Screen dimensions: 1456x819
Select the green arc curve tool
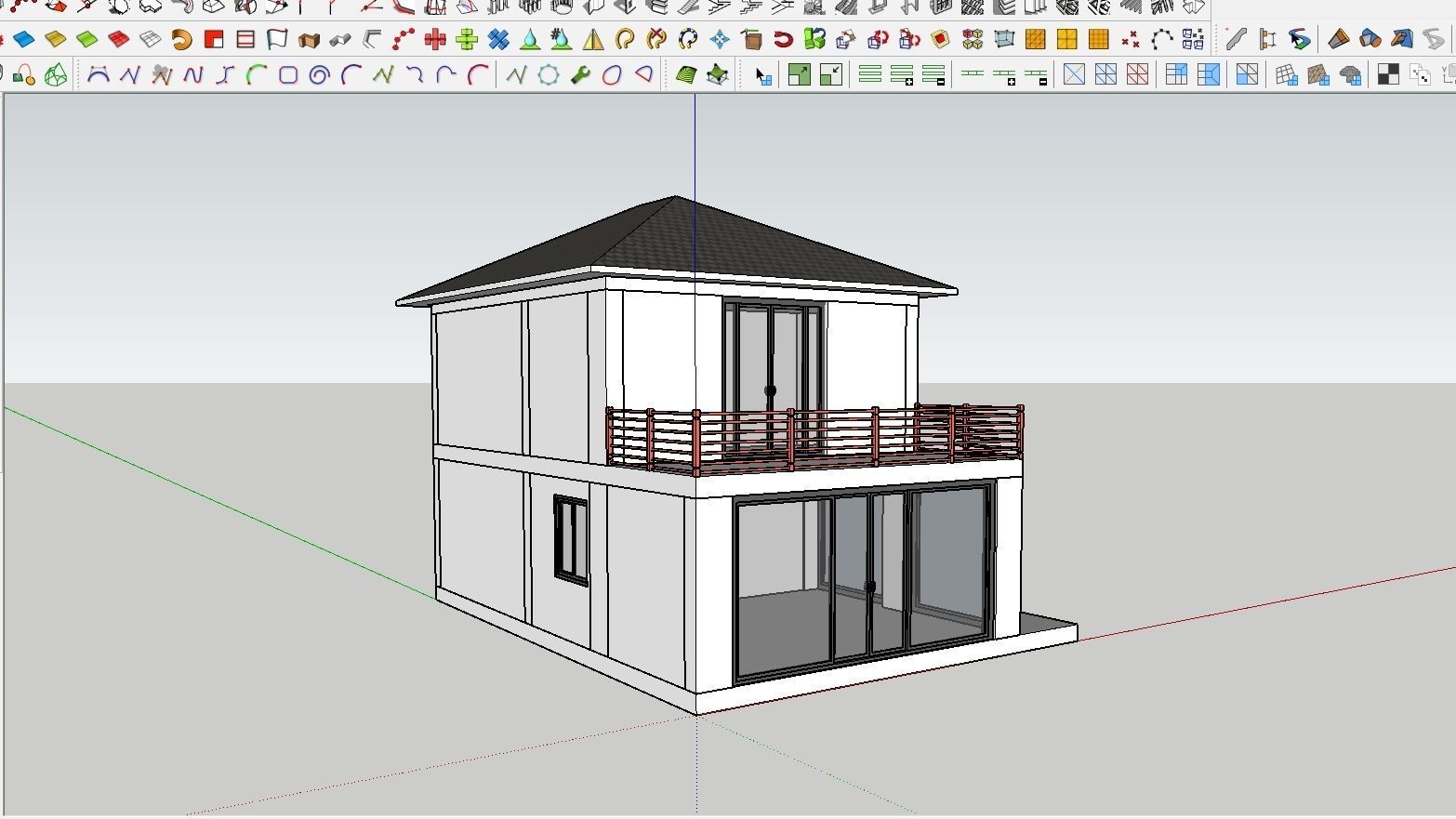click(x=256, y=74)
